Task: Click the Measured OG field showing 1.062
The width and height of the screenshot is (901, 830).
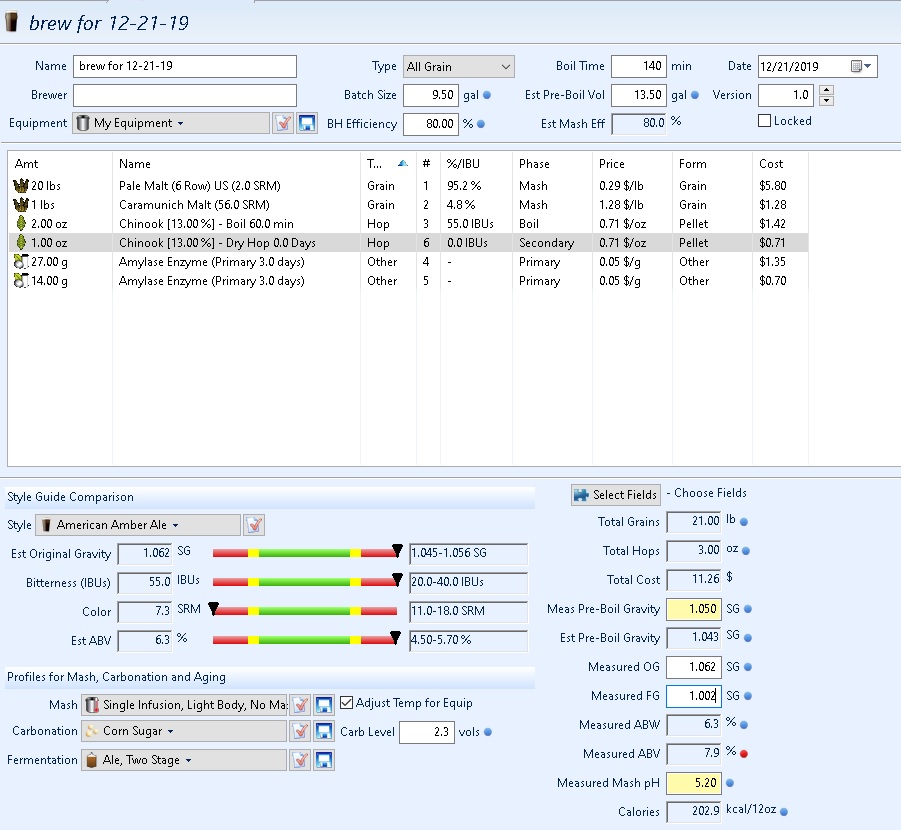Action: 694,667
